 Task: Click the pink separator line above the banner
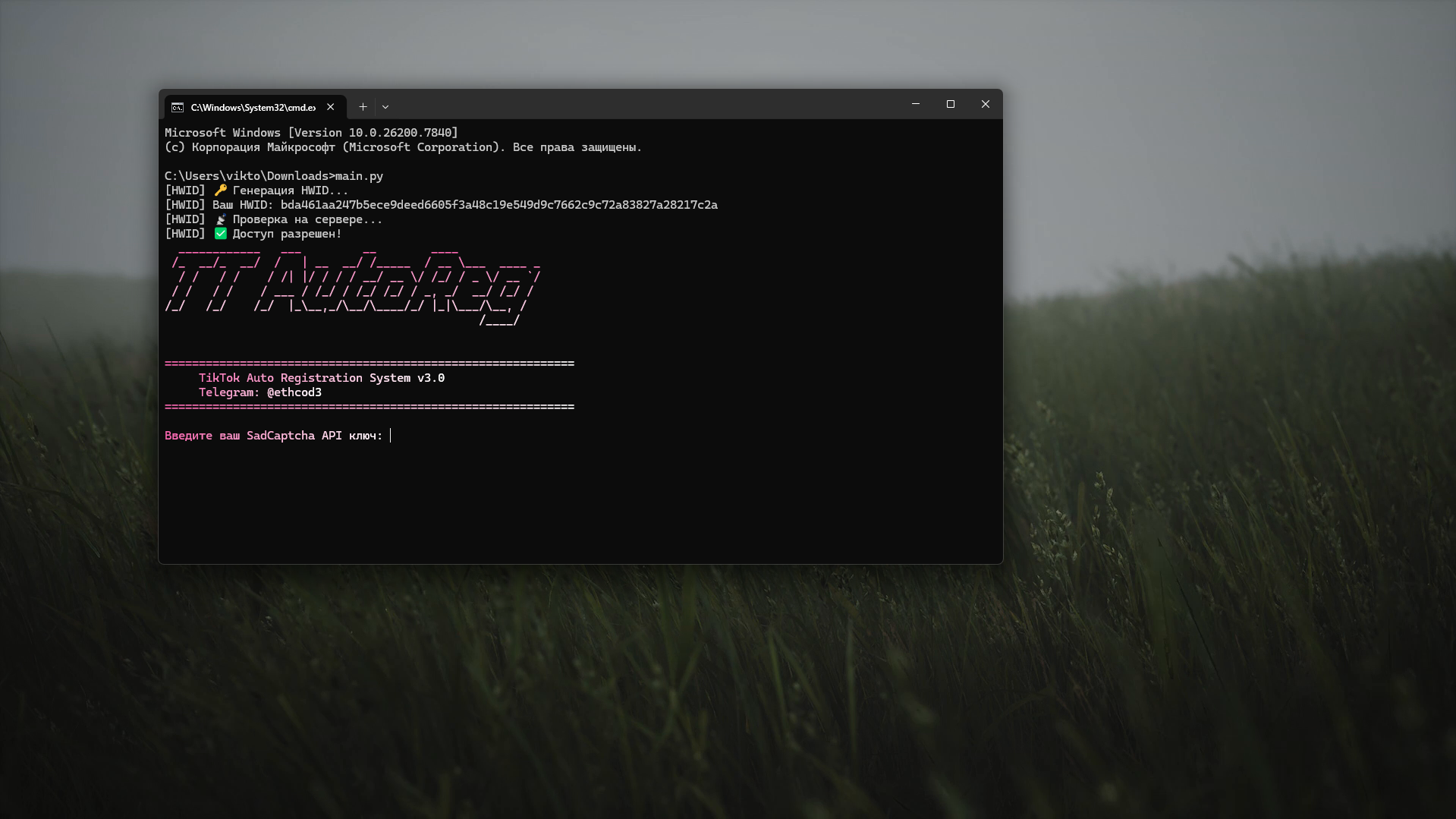[370, 363]
